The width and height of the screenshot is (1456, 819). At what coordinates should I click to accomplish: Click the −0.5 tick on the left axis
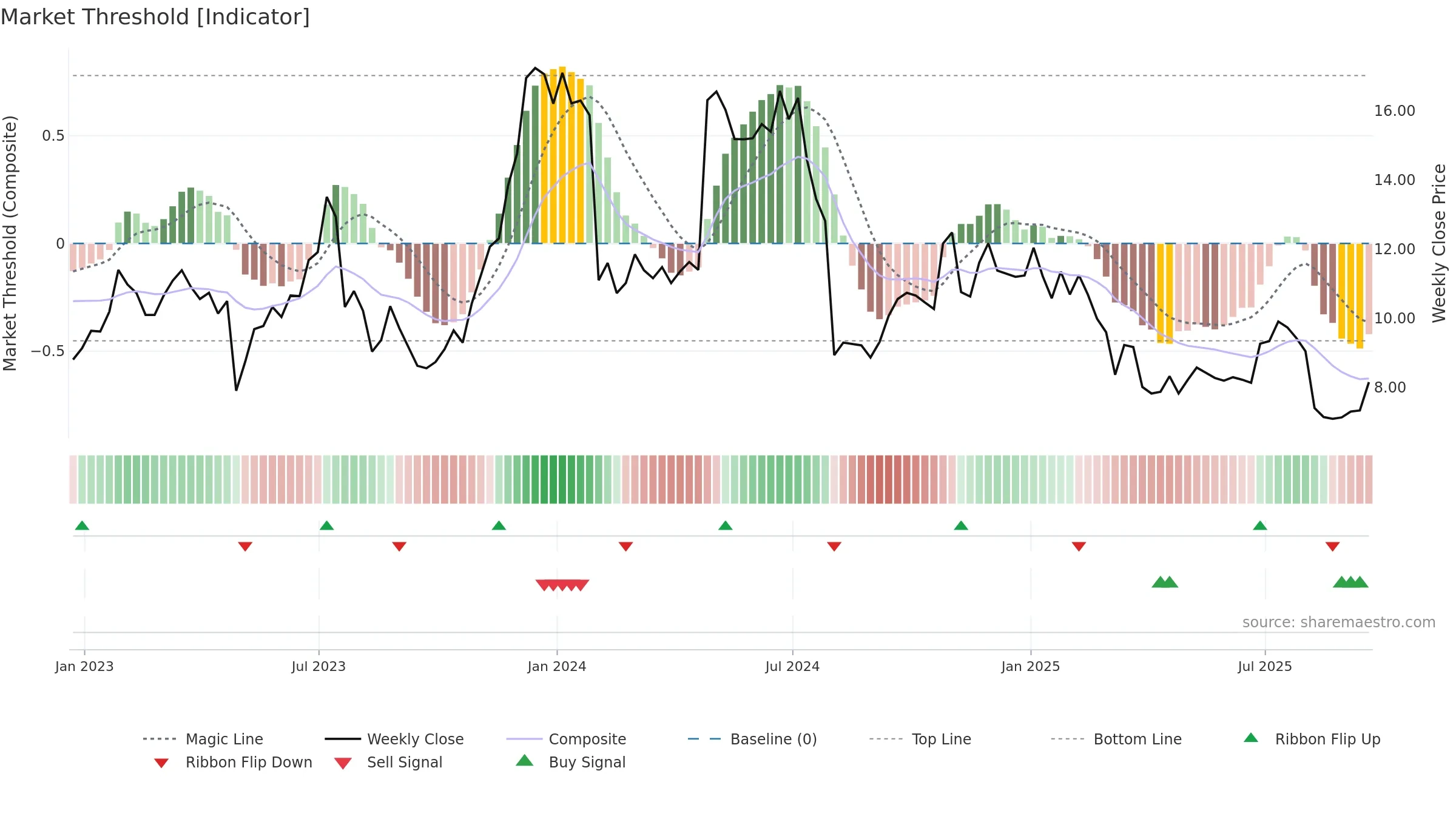(48, 351)
